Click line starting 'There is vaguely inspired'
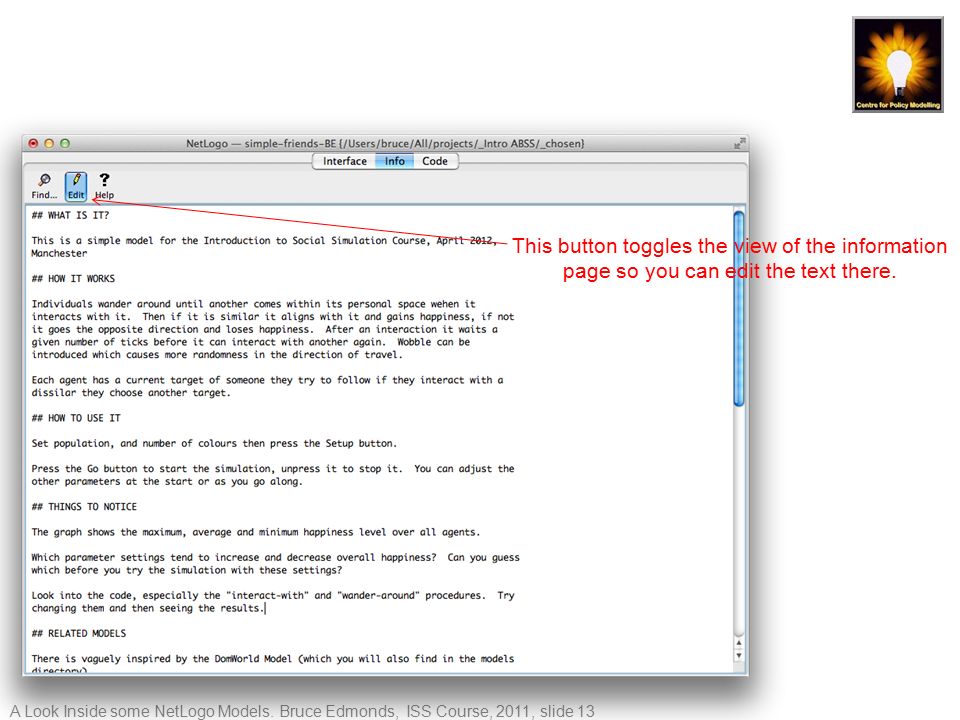 [x=273, y=659]
